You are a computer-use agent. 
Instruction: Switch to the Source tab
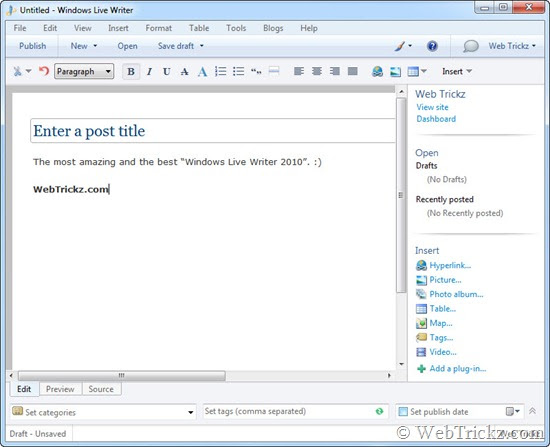point(101,389)
